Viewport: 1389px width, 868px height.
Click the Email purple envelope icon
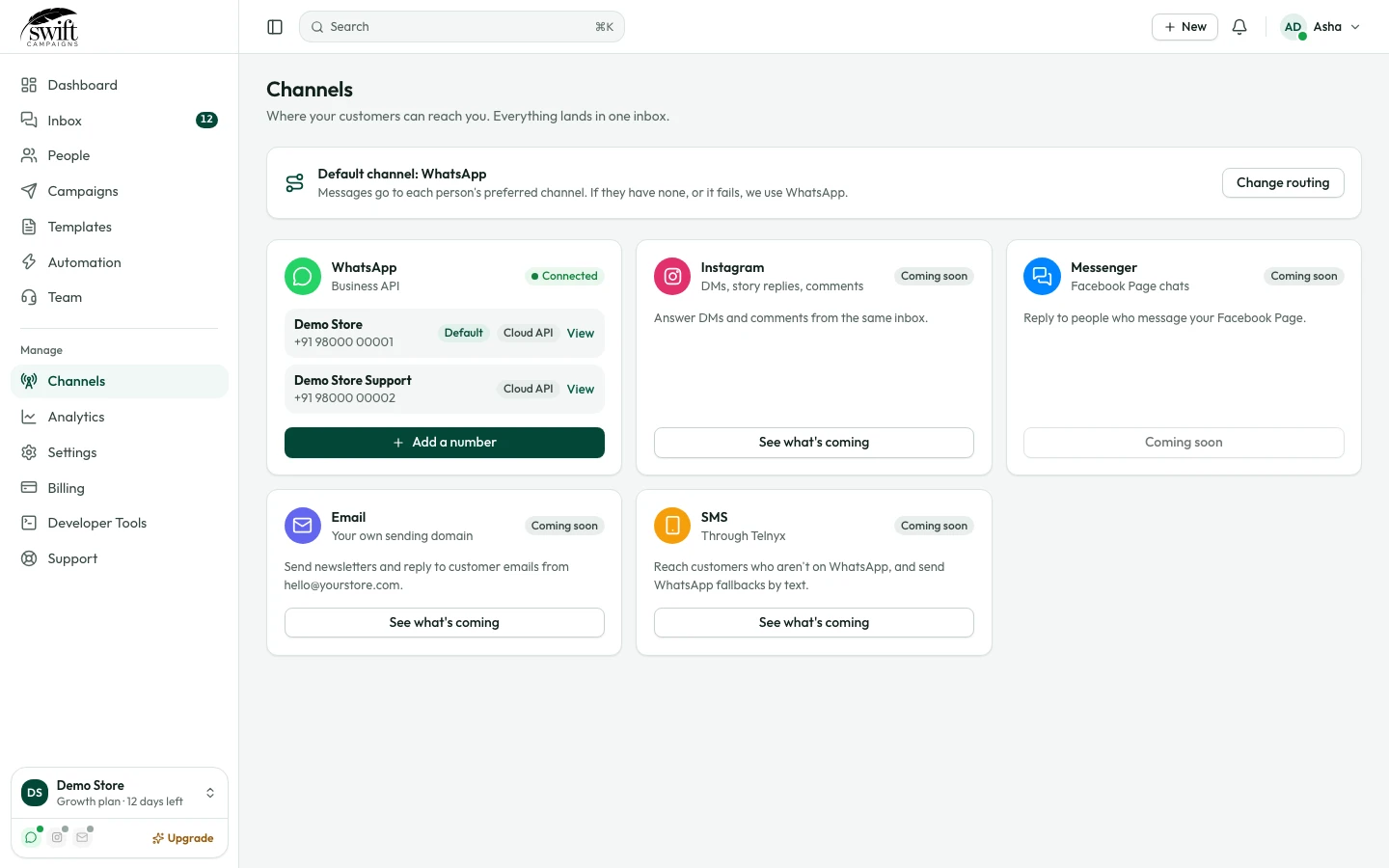[x=303, y=526]
